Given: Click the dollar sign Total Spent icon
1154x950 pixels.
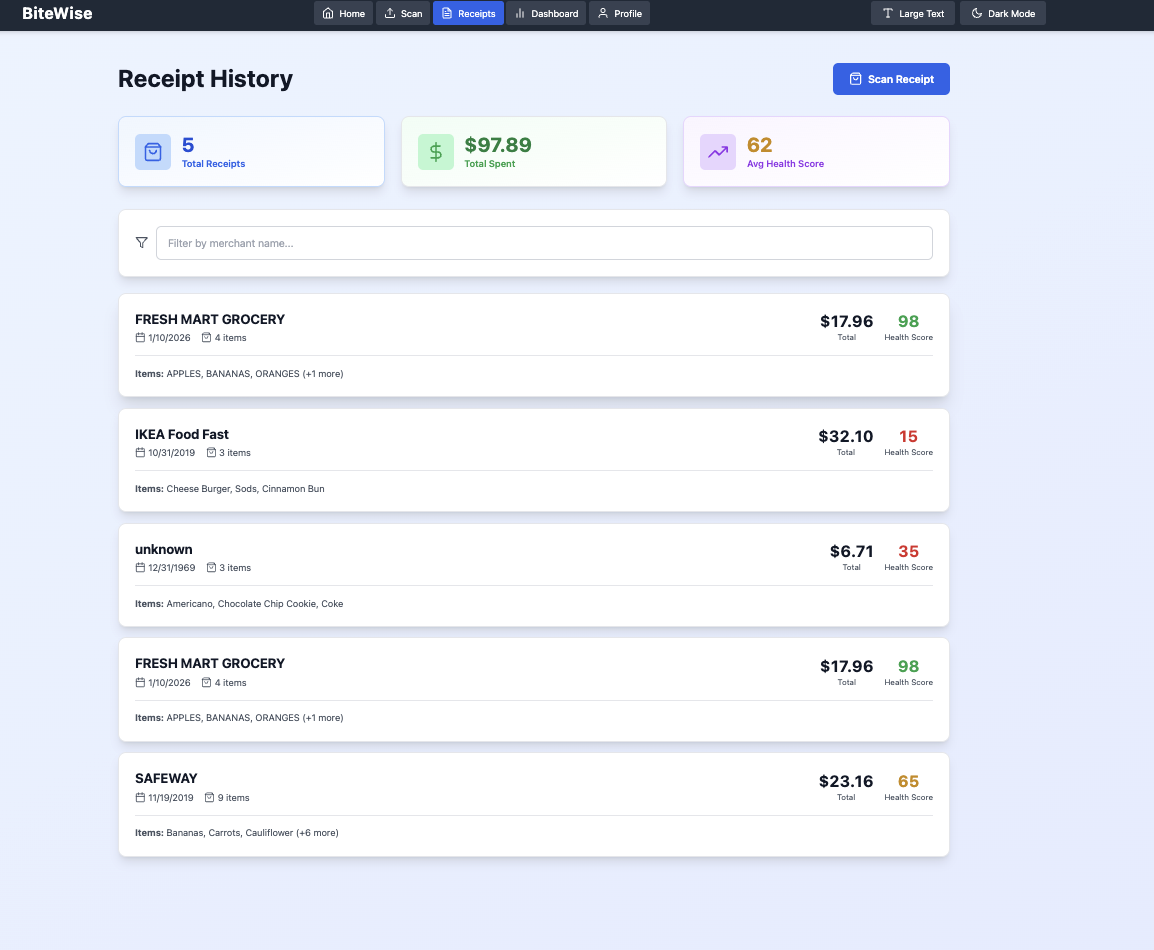Looking at the screenshot, I should (436, 152).
